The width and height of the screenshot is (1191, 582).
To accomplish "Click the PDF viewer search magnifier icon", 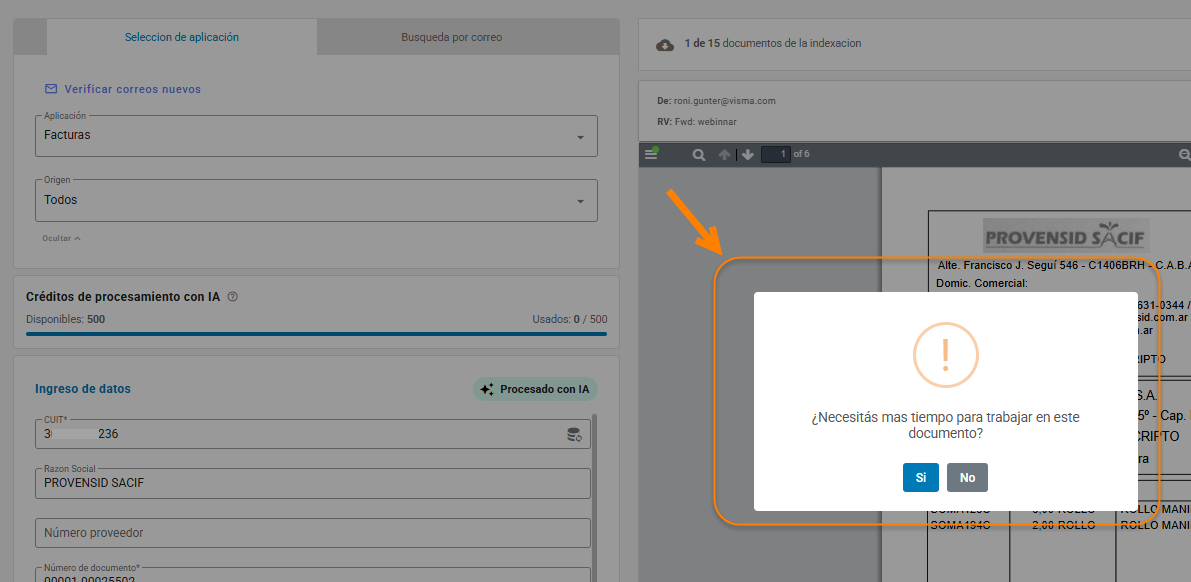I will (x=699, y=155).
